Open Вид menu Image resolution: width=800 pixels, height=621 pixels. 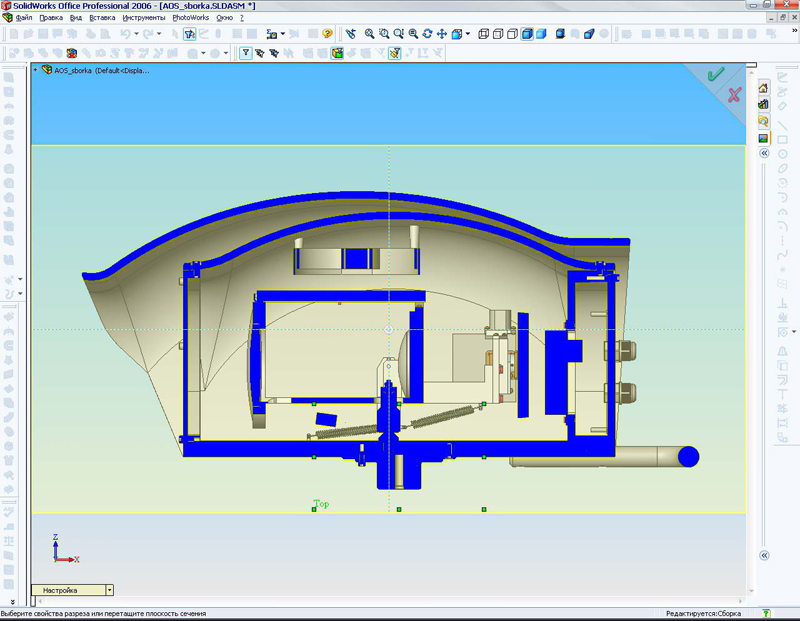click(x=76, y=17)
